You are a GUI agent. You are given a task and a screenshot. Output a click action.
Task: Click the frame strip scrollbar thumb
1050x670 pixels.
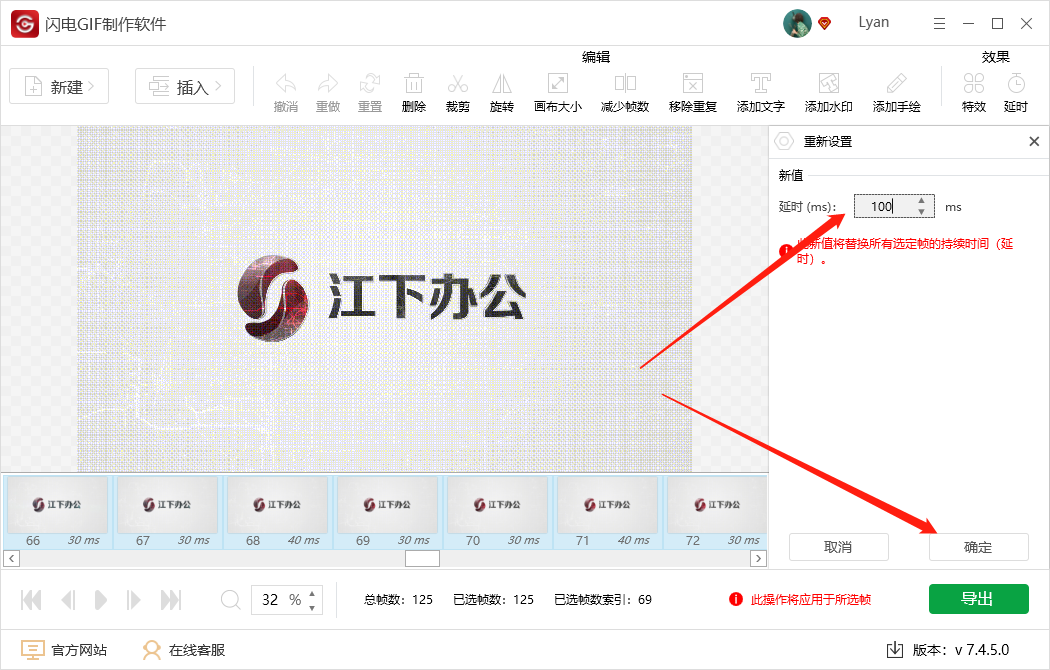point(423,558)
